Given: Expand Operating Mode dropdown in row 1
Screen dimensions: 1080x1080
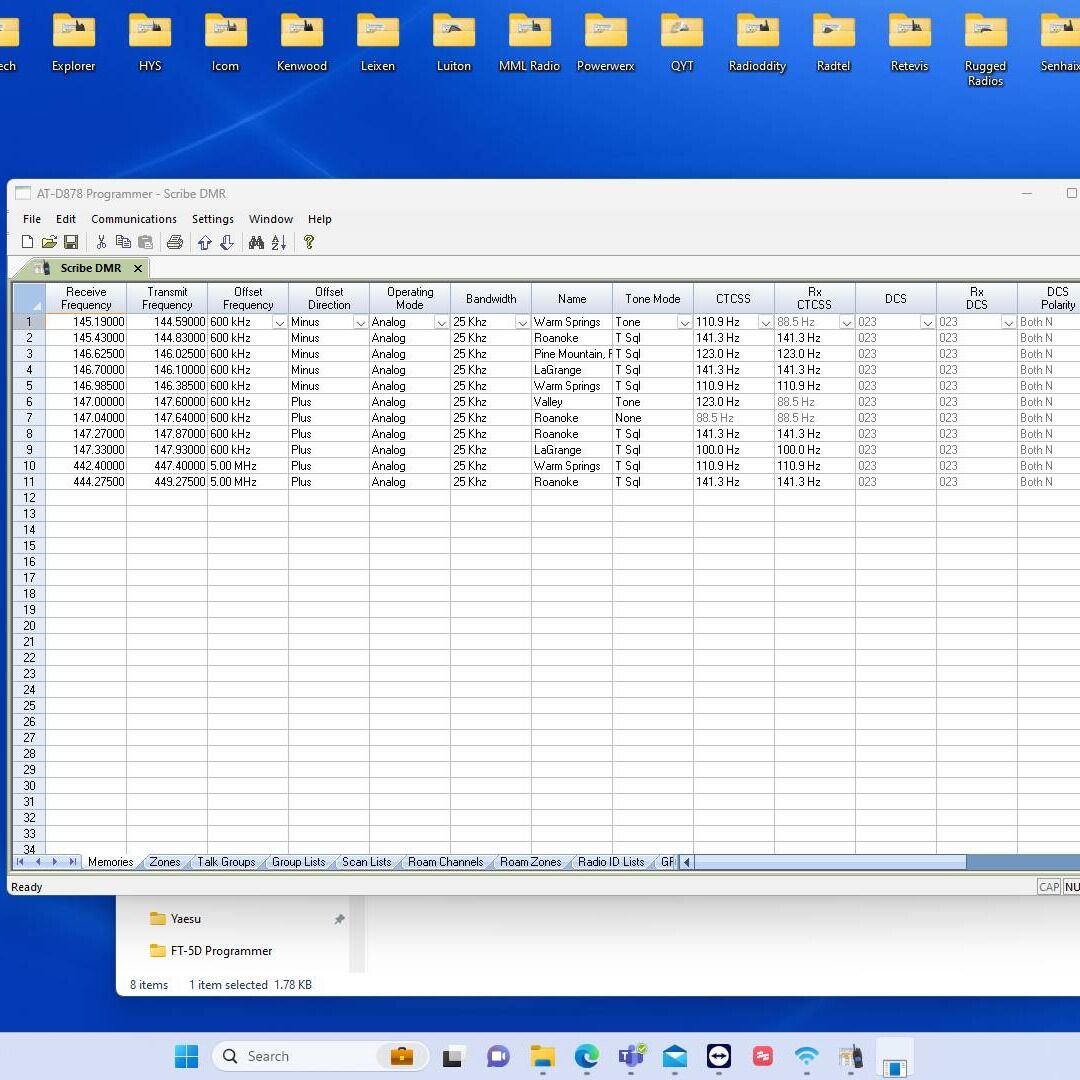Looking at the screenshot, I should [442, 322].
